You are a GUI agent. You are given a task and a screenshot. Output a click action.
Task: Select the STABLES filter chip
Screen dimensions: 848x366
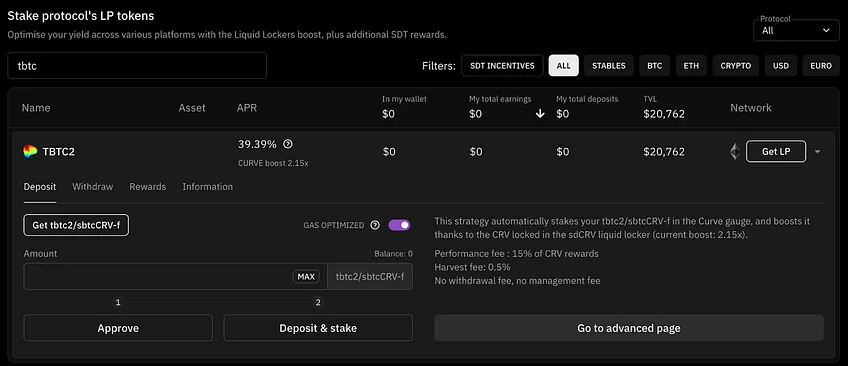click(608, 65)
